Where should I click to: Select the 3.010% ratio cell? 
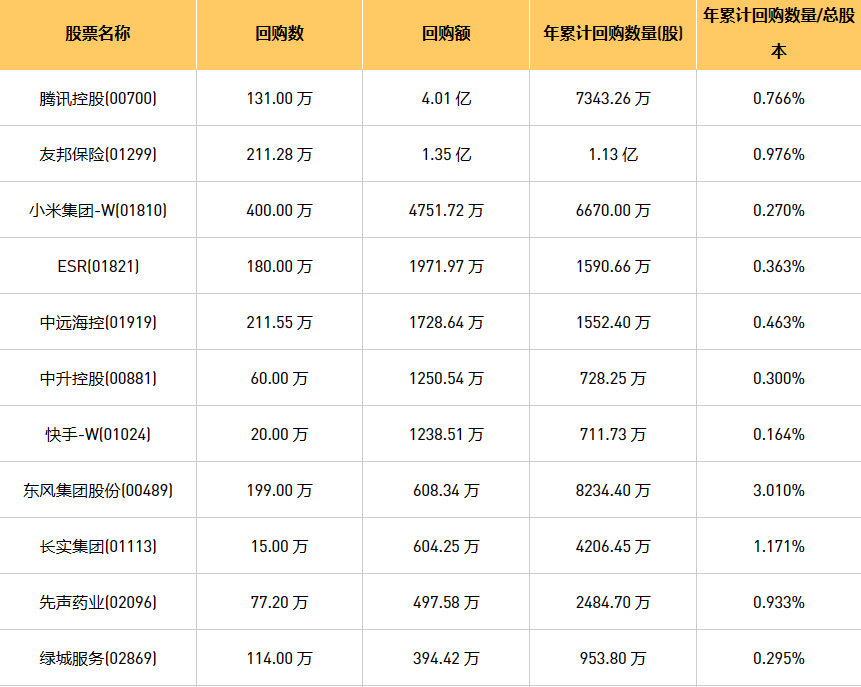[x=778, y=490]
